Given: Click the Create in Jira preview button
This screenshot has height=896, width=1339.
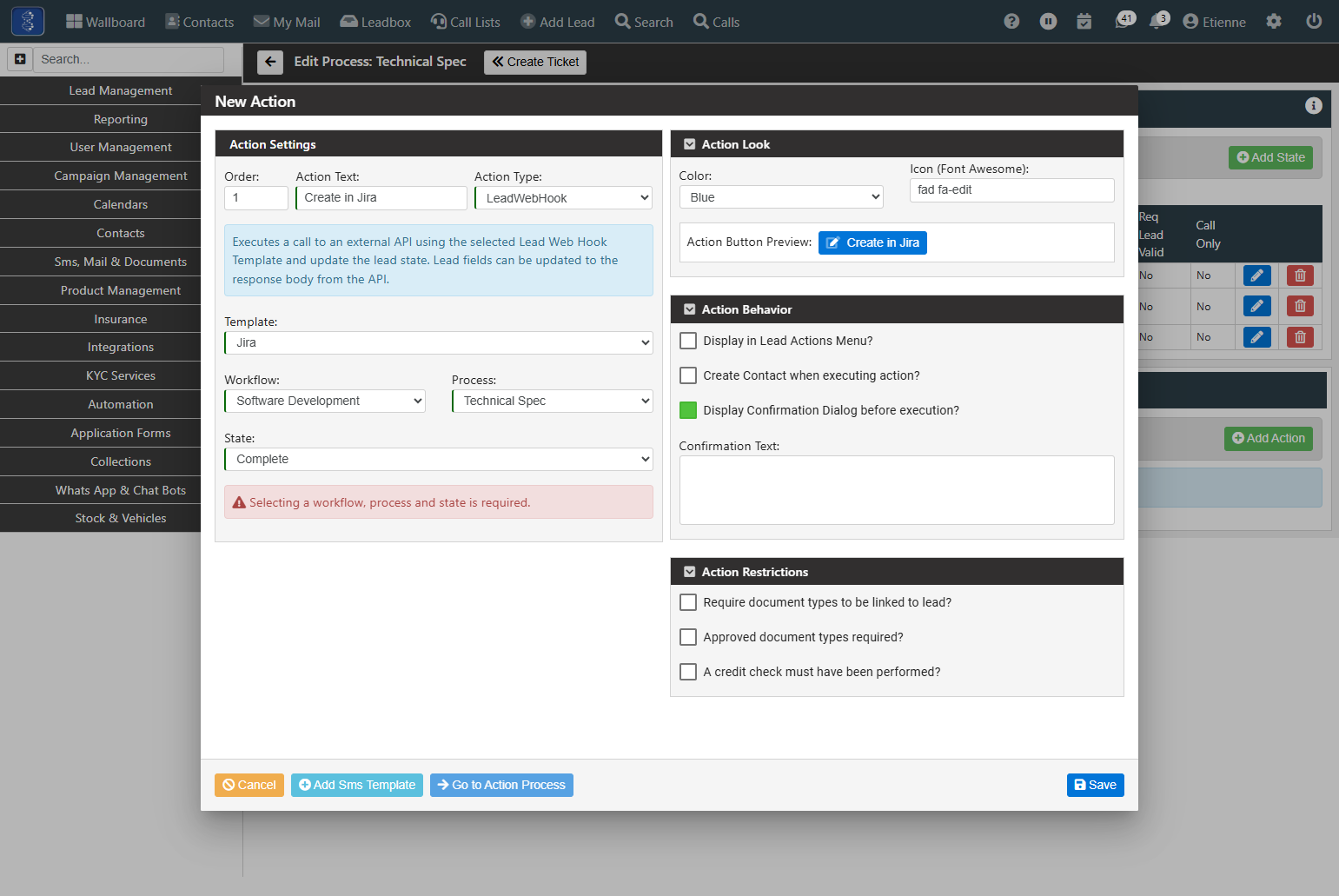Looking at the screenshot, I should pyautogui.click(x=872, y=242).
